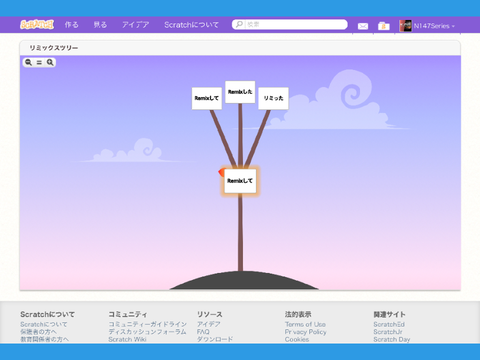Click the リソース footer heading

210,314
